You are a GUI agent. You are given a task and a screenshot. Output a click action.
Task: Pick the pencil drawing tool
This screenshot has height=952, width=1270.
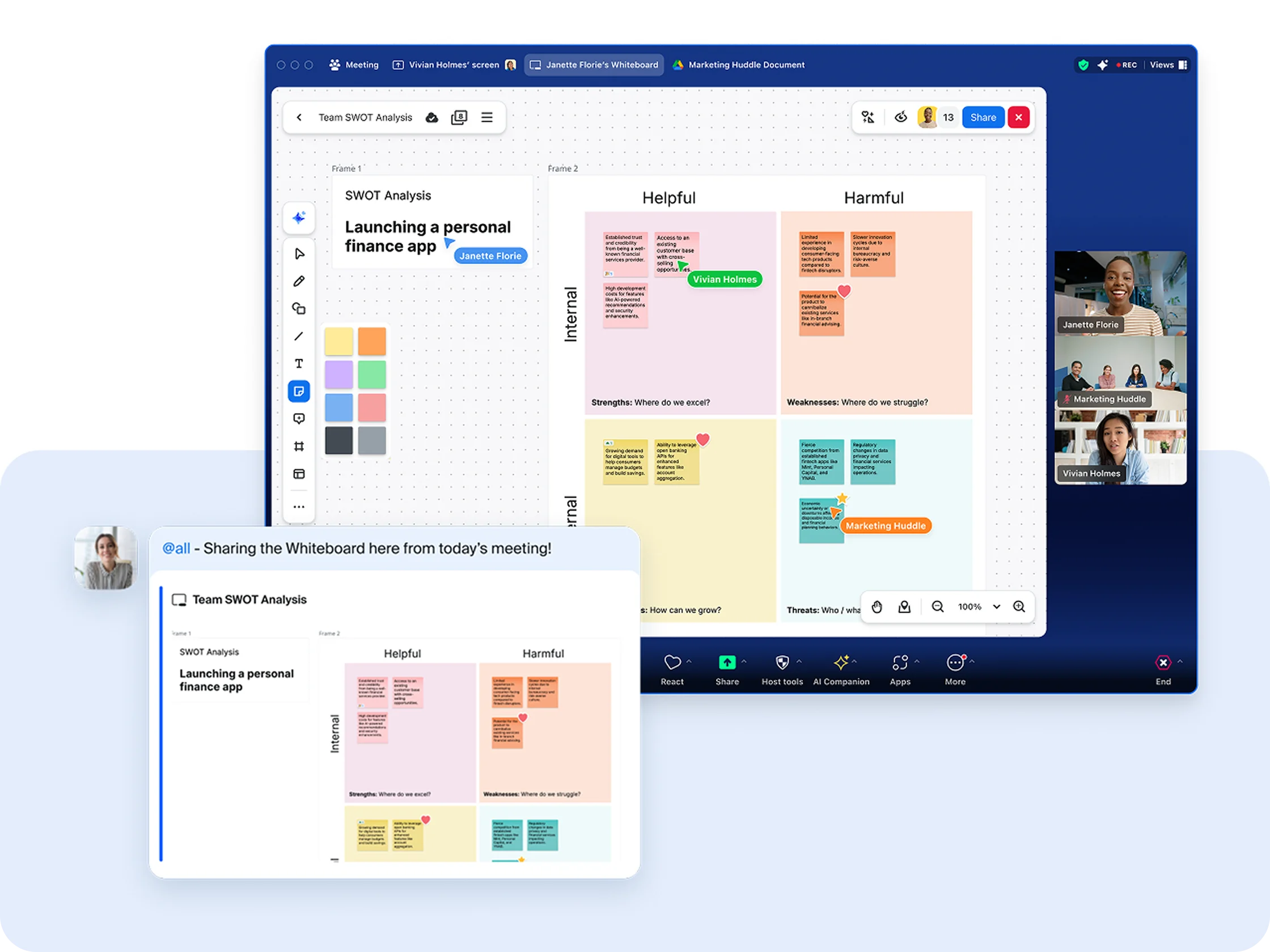299,280
